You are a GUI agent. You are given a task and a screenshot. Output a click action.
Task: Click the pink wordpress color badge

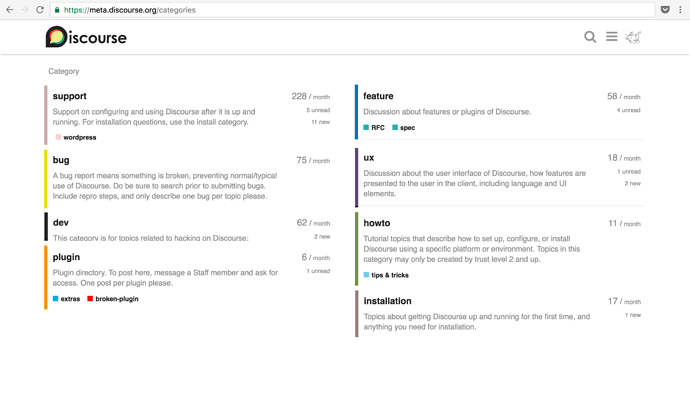pos(58,137)
